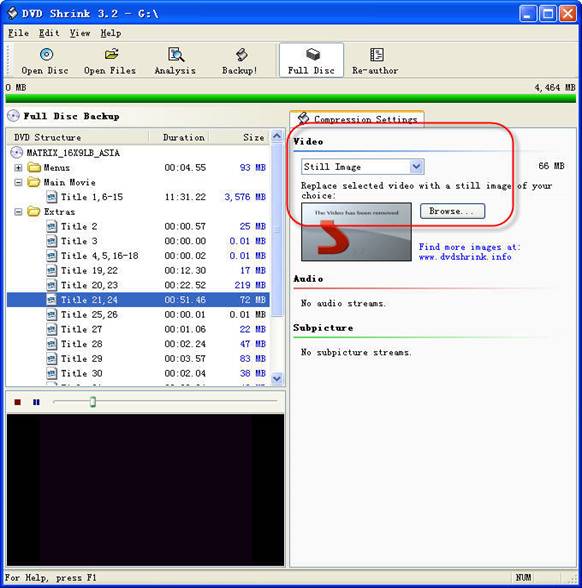The height and width of the screenshot is (588, 582).
Task: Click the Extras folder icon
Action: pos(34,212)
